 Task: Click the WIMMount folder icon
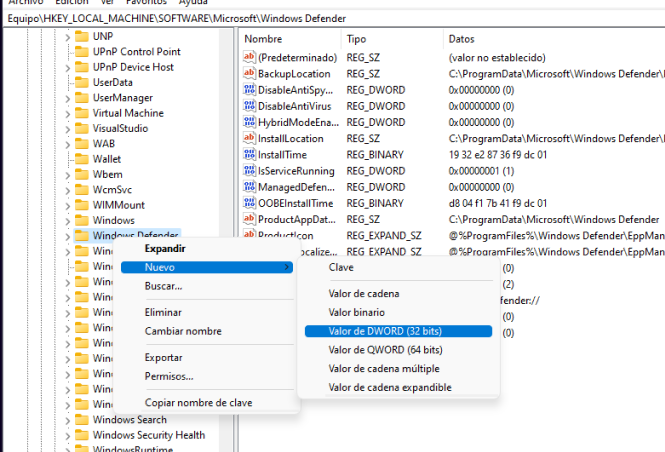coord(82,205)
